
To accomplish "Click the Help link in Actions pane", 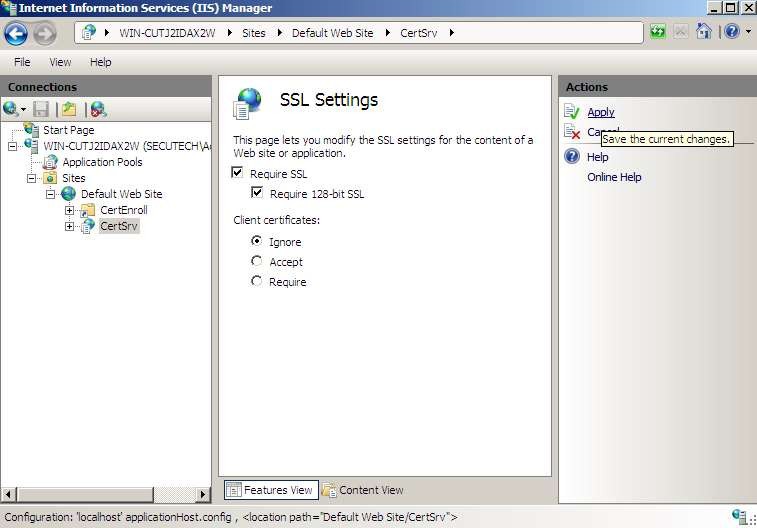I will click(x=598, y=157).
